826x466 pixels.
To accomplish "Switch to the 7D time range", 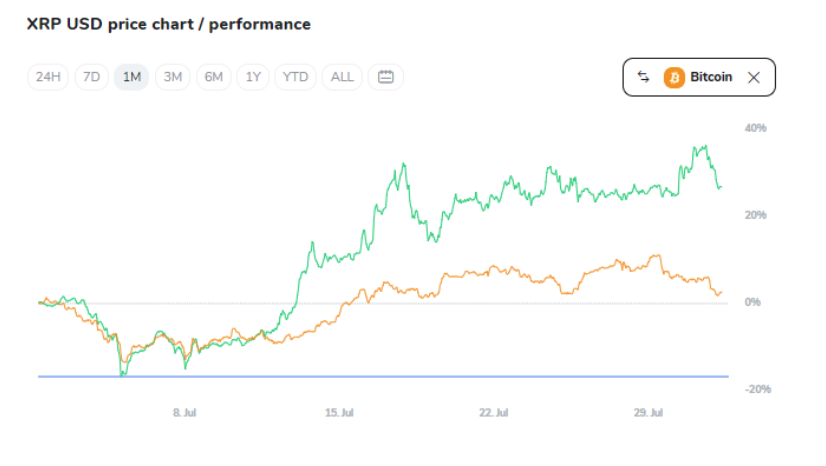I will pyautogui.click(x=91, y=77).
